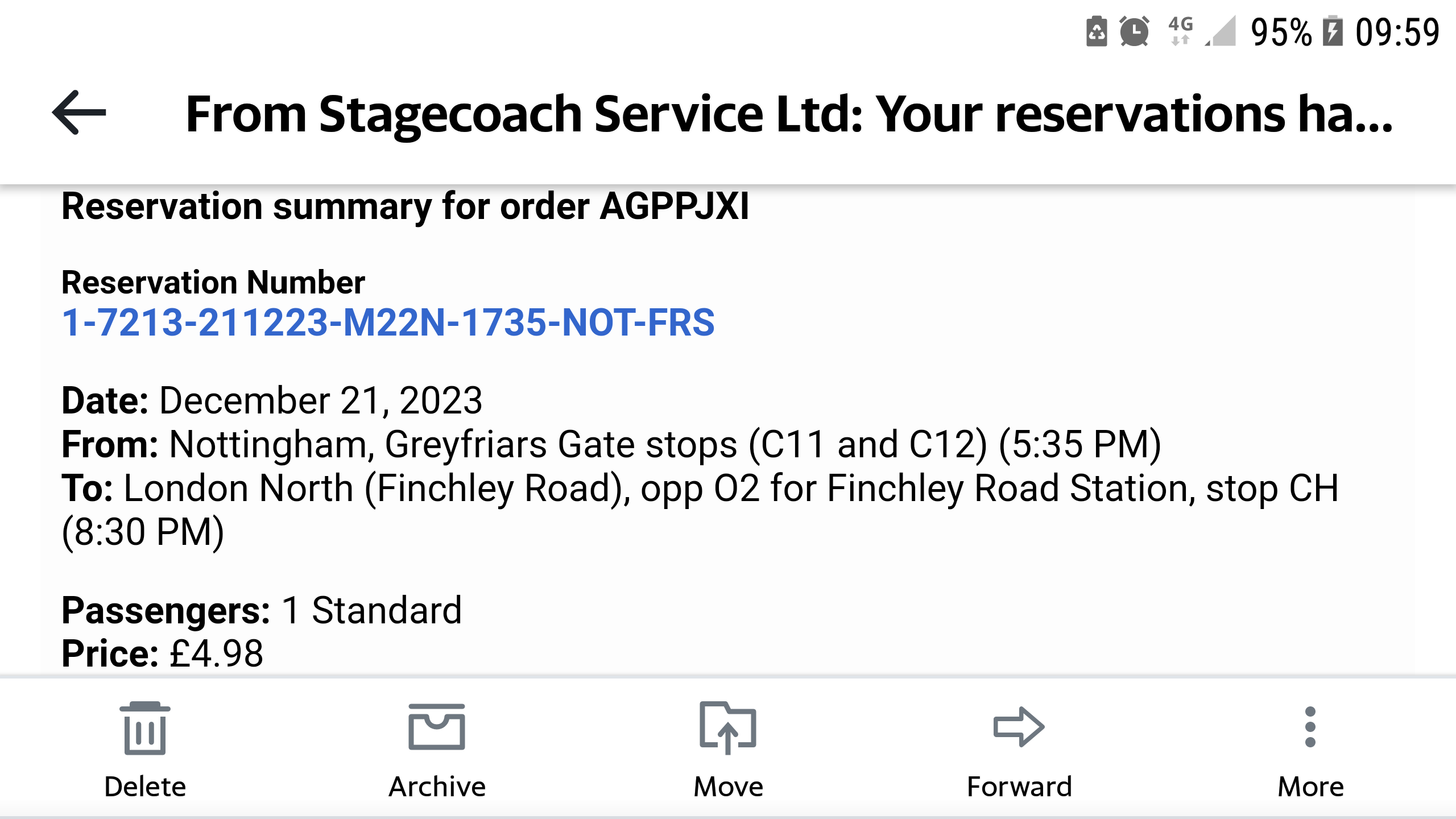Viewport: 1456px width, 819px height.
Task: Open reservation number 1-7213-211223-M22N-1735-NOT-FRS link
Action: click(x=388, y=322)
